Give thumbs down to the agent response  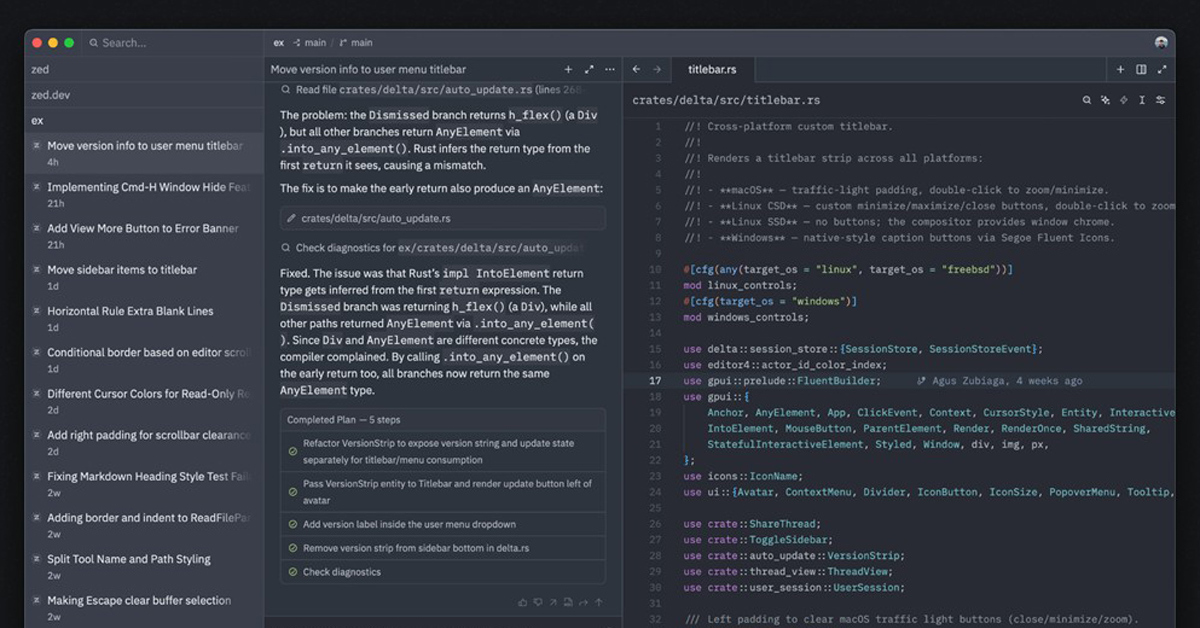[x=538, y=602]
